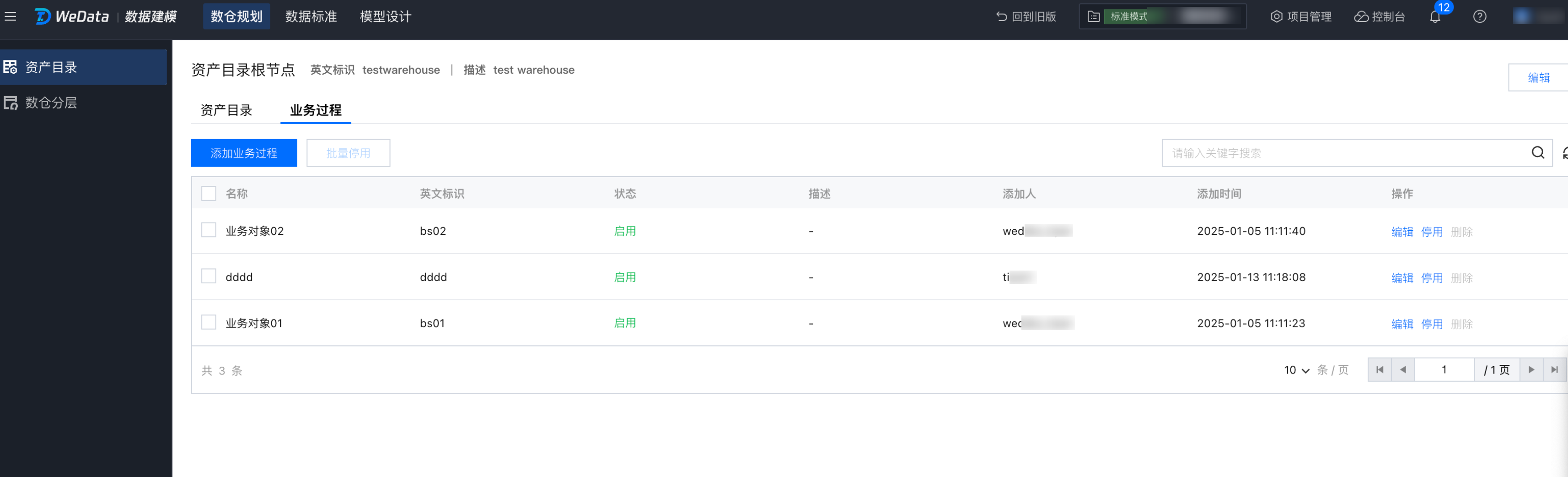Go to the last page arrow
Viewport: 1568px width, 477px height.
click(x=1554, y=370)
